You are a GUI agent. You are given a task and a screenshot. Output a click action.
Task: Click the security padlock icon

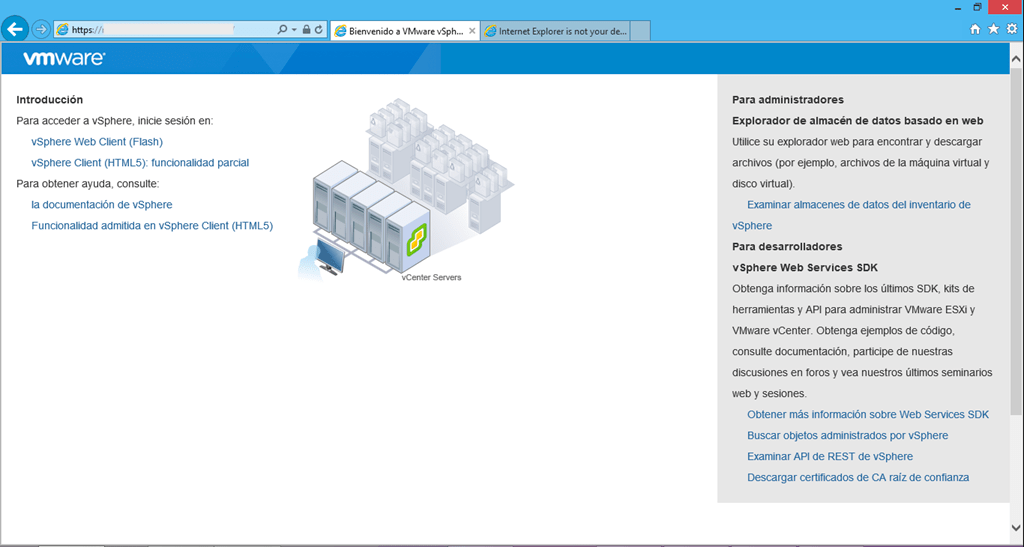click(306, 30)
